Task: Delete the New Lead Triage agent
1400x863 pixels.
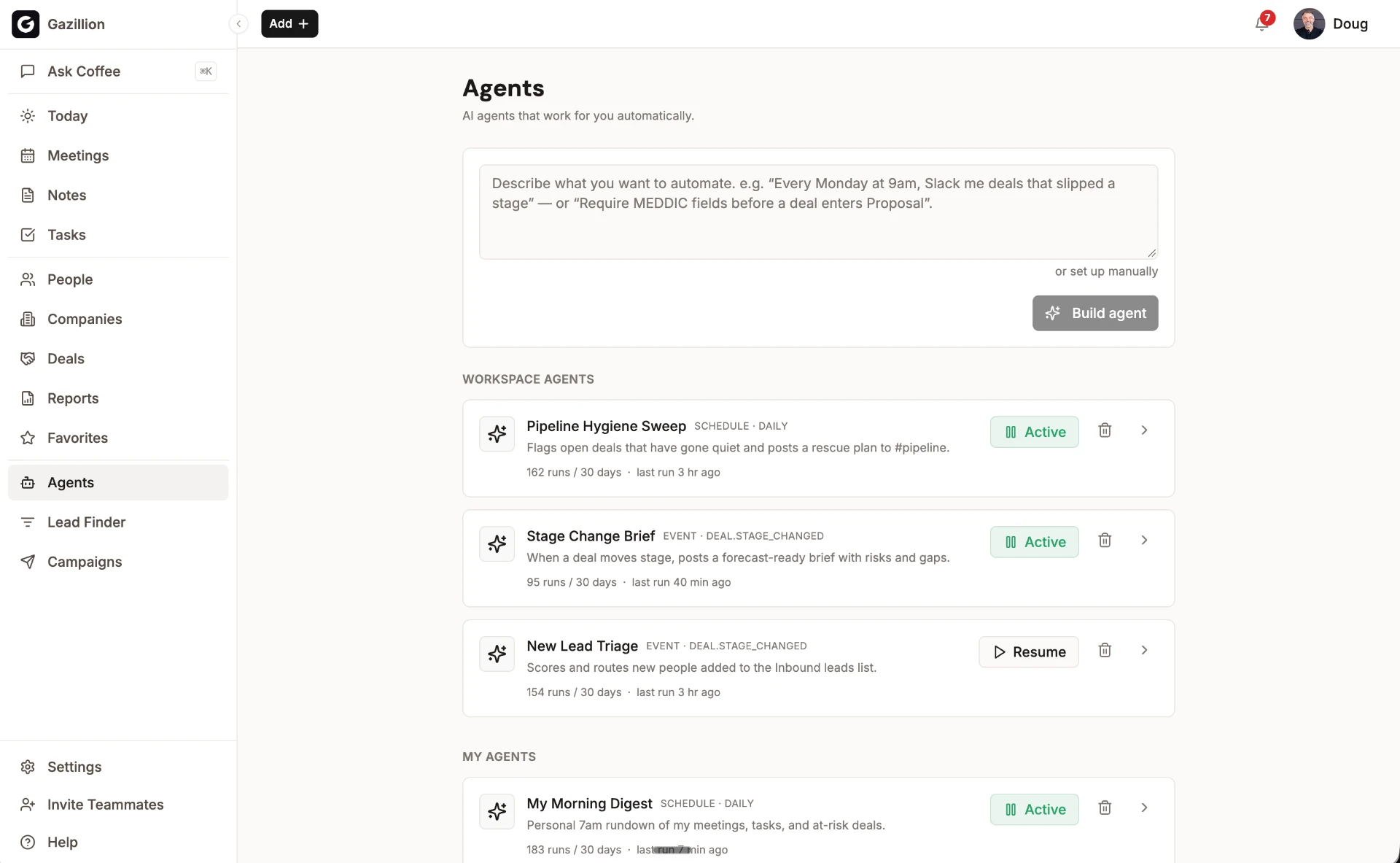Action: tap(1105, 651)
